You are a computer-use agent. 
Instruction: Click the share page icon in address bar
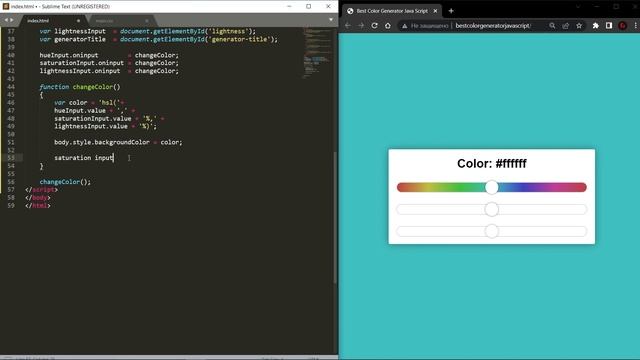tap(565, 25)
